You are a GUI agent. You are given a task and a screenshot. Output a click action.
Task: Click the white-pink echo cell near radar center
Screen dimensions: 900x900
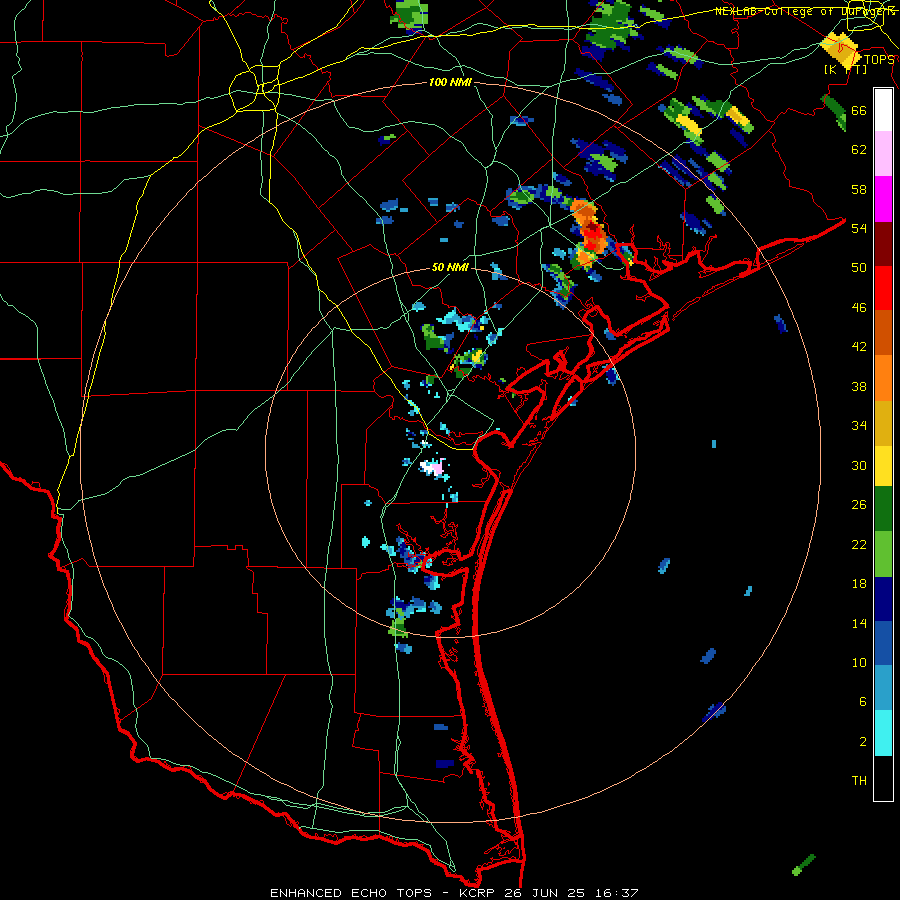[433, 467]
